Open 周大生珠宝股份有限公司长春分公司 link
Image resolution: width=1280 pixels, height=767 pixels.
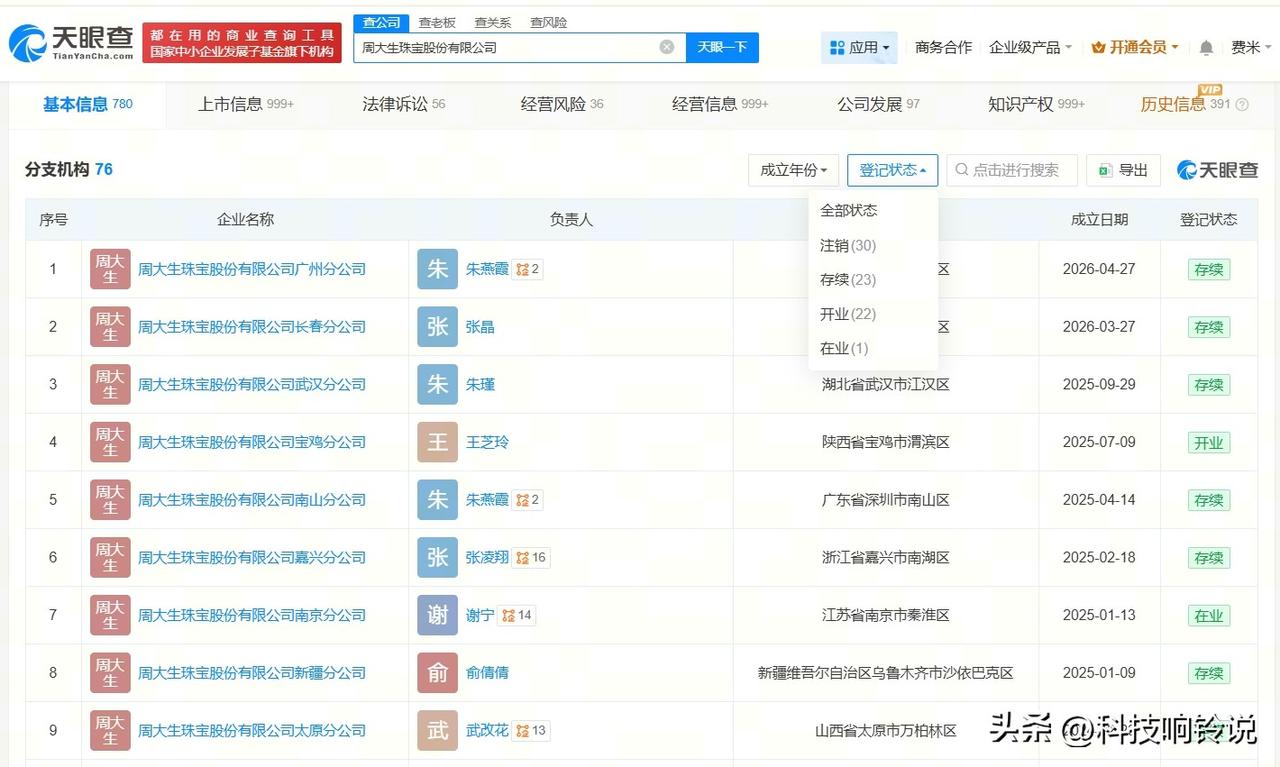coord(252,327)
